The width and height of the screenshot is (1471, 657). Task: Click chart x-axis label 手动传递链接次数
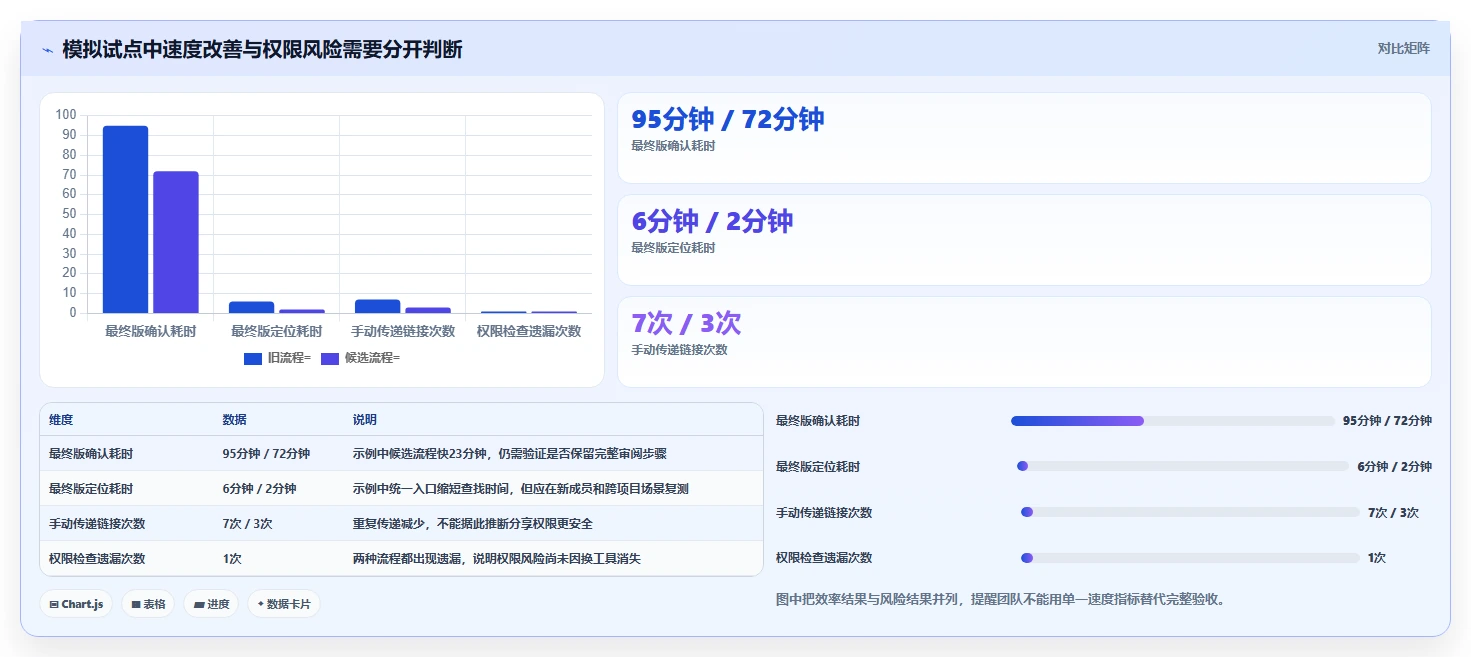[x=403, y=331]
